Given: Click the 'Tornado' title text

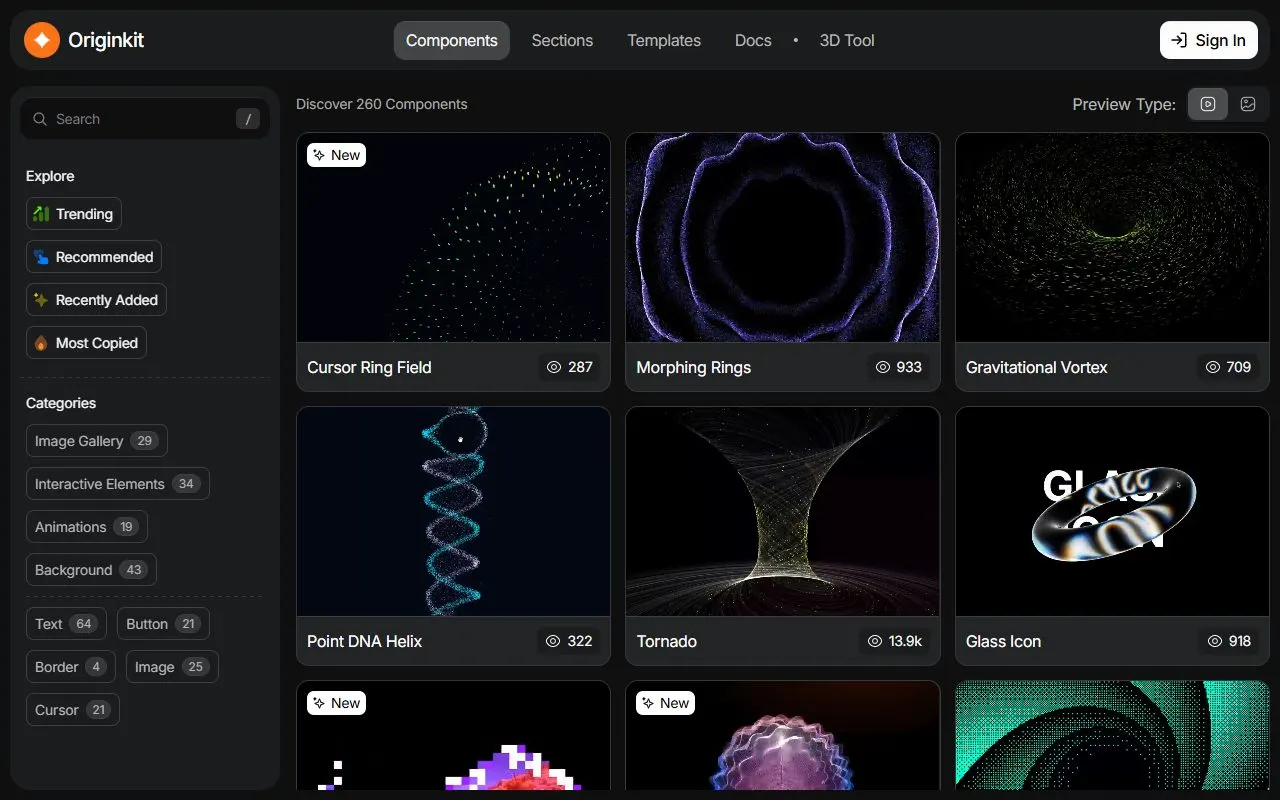Looking at the screenshot, I should pos(667,641).
